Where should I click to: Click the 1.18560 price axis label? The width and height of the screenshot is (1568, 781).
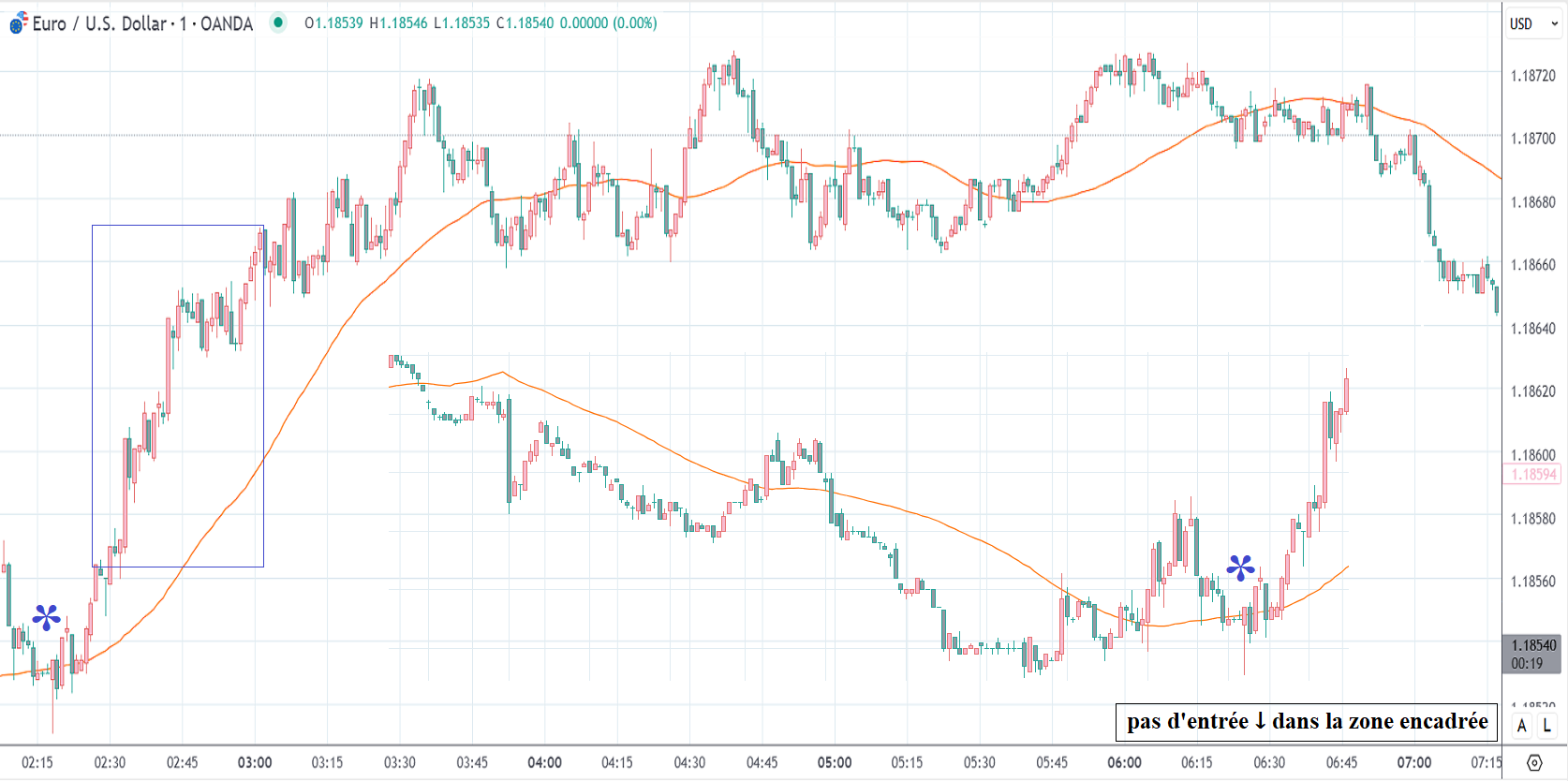coord(1532,582)
